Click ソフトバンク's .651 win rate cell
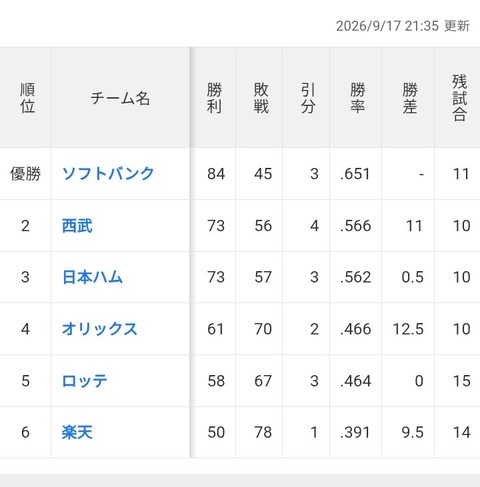This screenshot has height=487, width=480. tap(355, 174)
